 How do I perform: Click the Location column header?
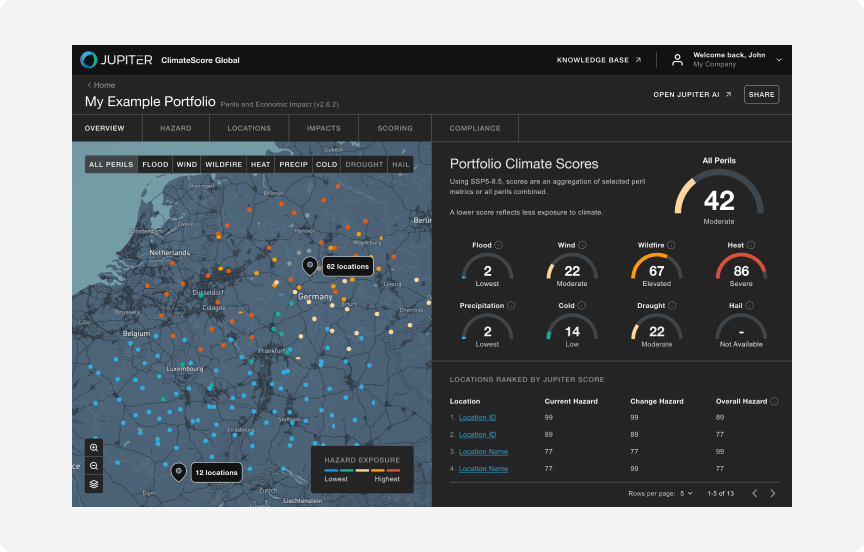465,402
